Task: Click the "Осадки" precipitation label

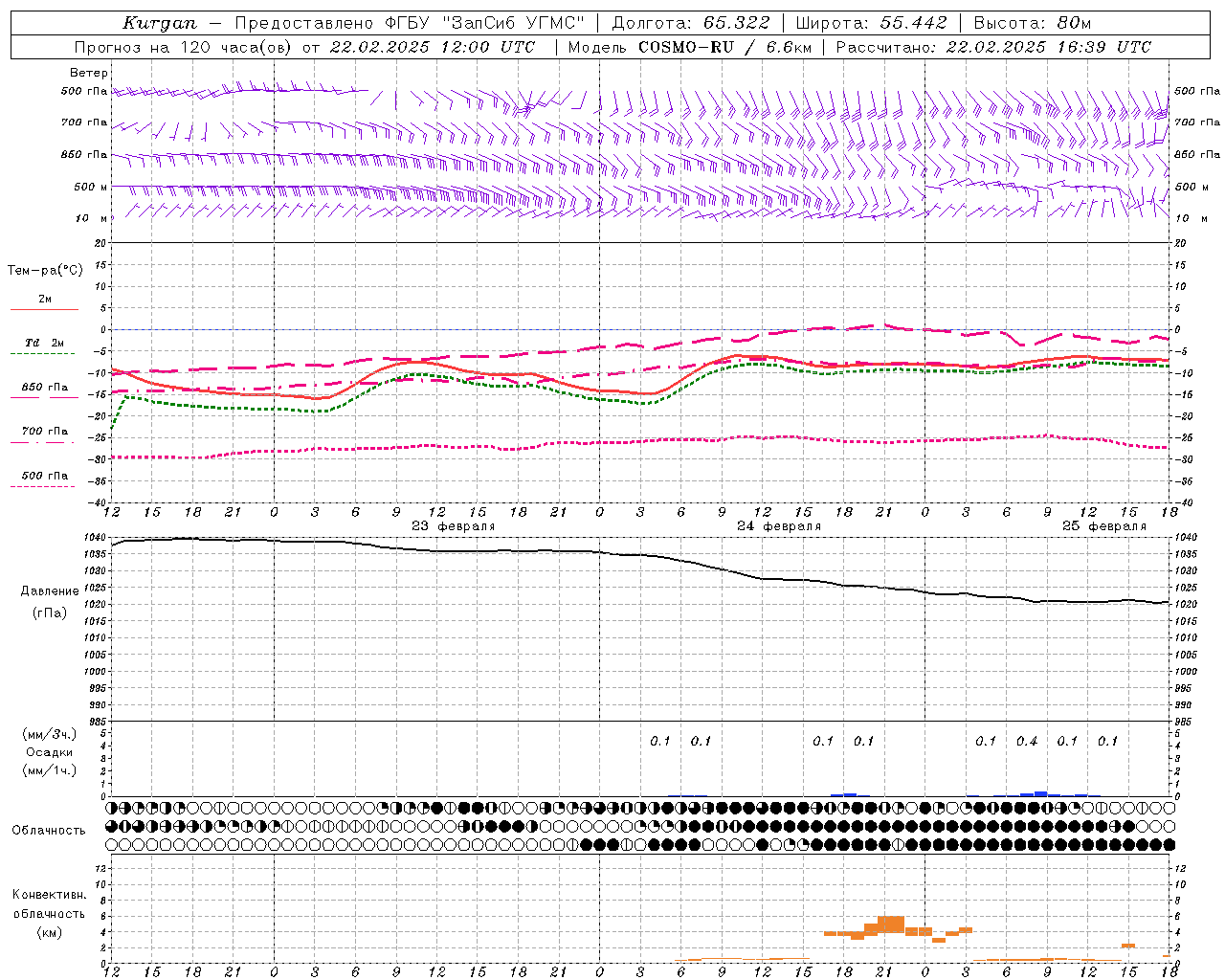Action: coord(50,752)
